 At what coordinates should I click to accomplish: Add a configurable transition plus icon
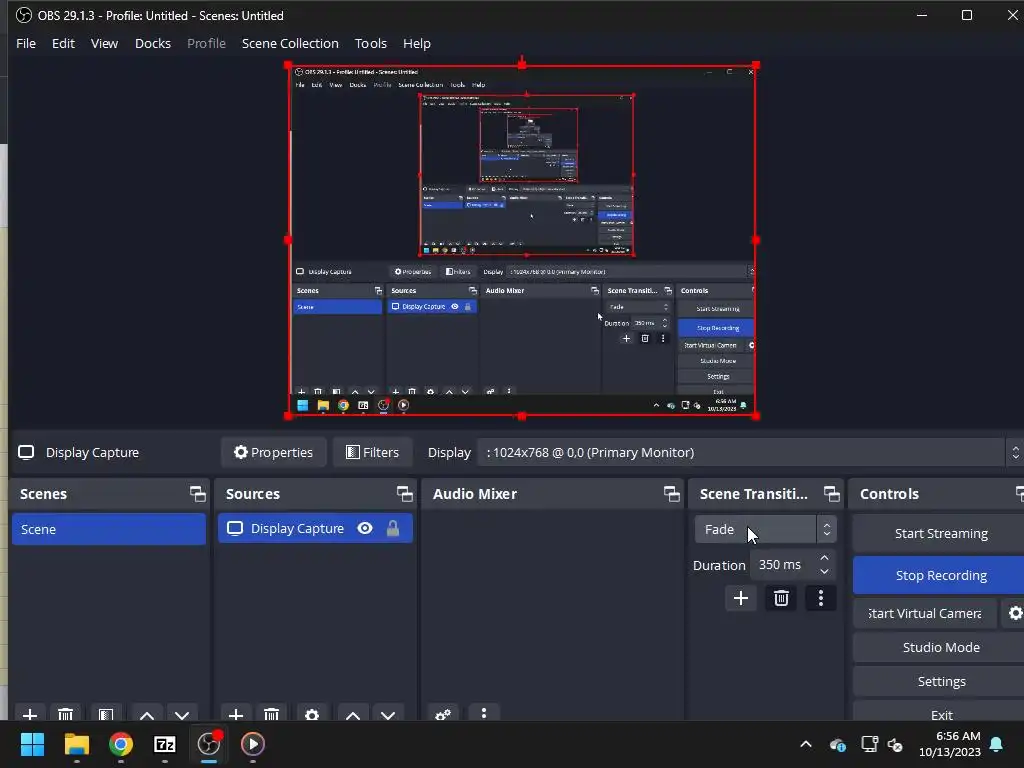(741, 598)
